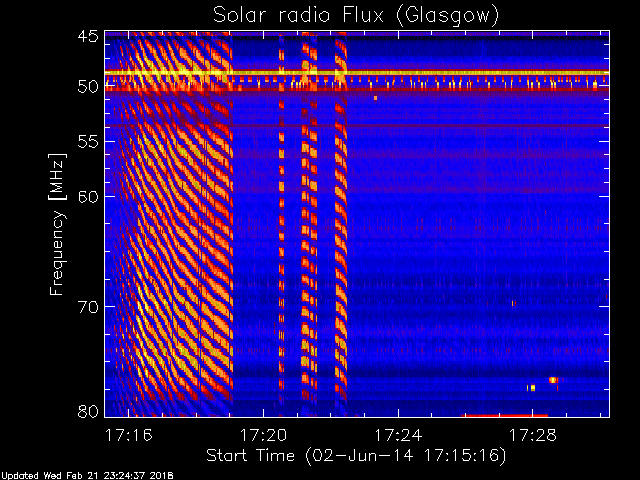Click the 80 MHz frequency tick label
This screenshot has width=640, height=480.
tap(88, 411)
